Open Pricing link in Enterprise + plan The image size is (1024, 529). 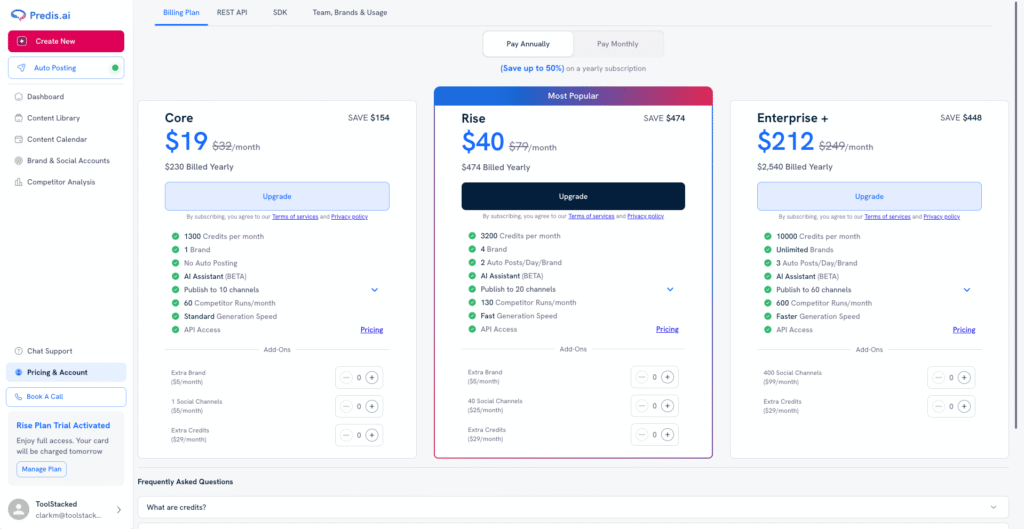point(963,329)
